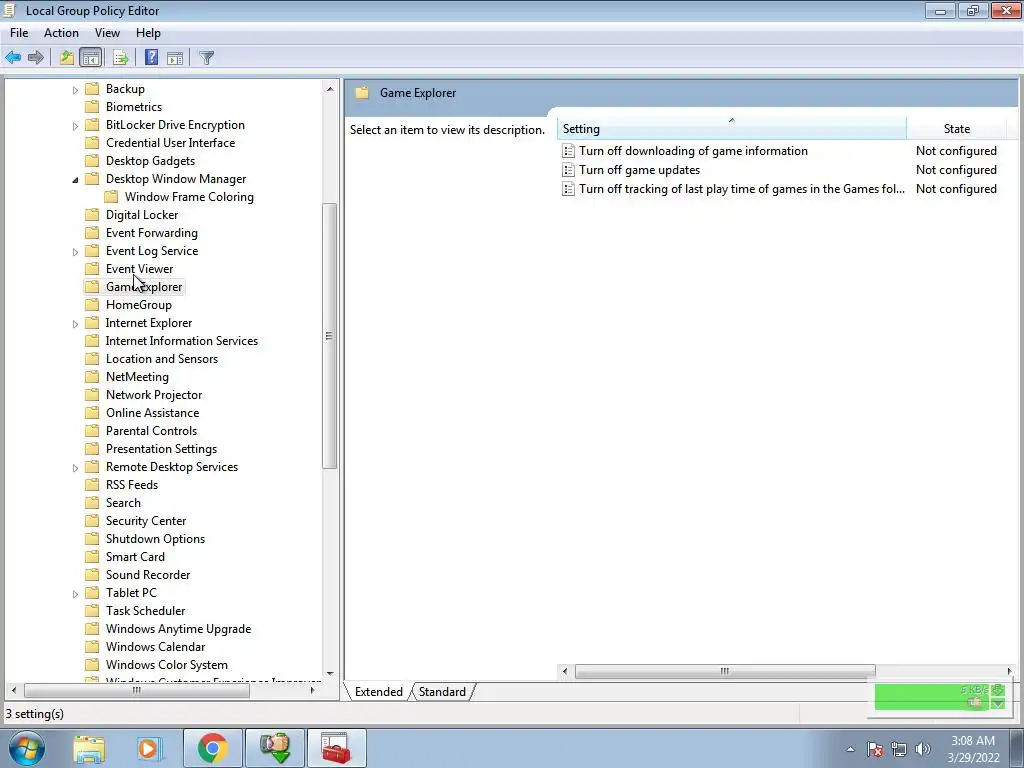Click the volume speaker tray icon
Image resolution: width=1024 pixels, height=768 pixels.
923,749
